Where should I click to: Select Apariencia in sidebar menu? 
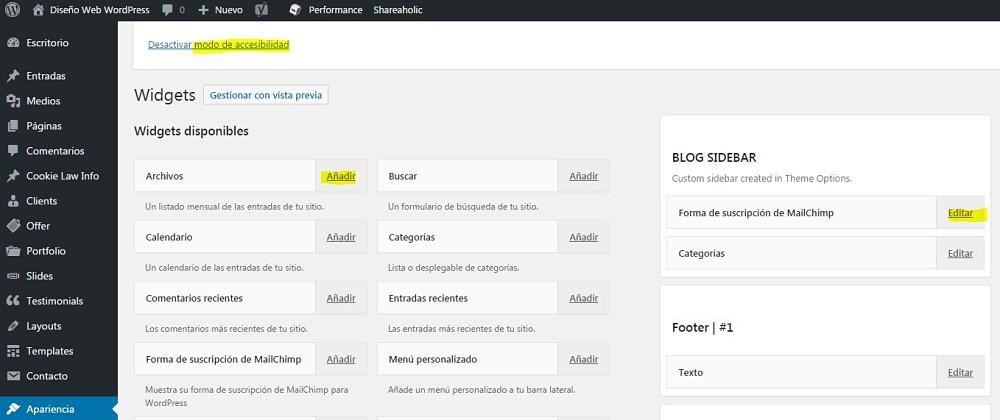(50, 409)
